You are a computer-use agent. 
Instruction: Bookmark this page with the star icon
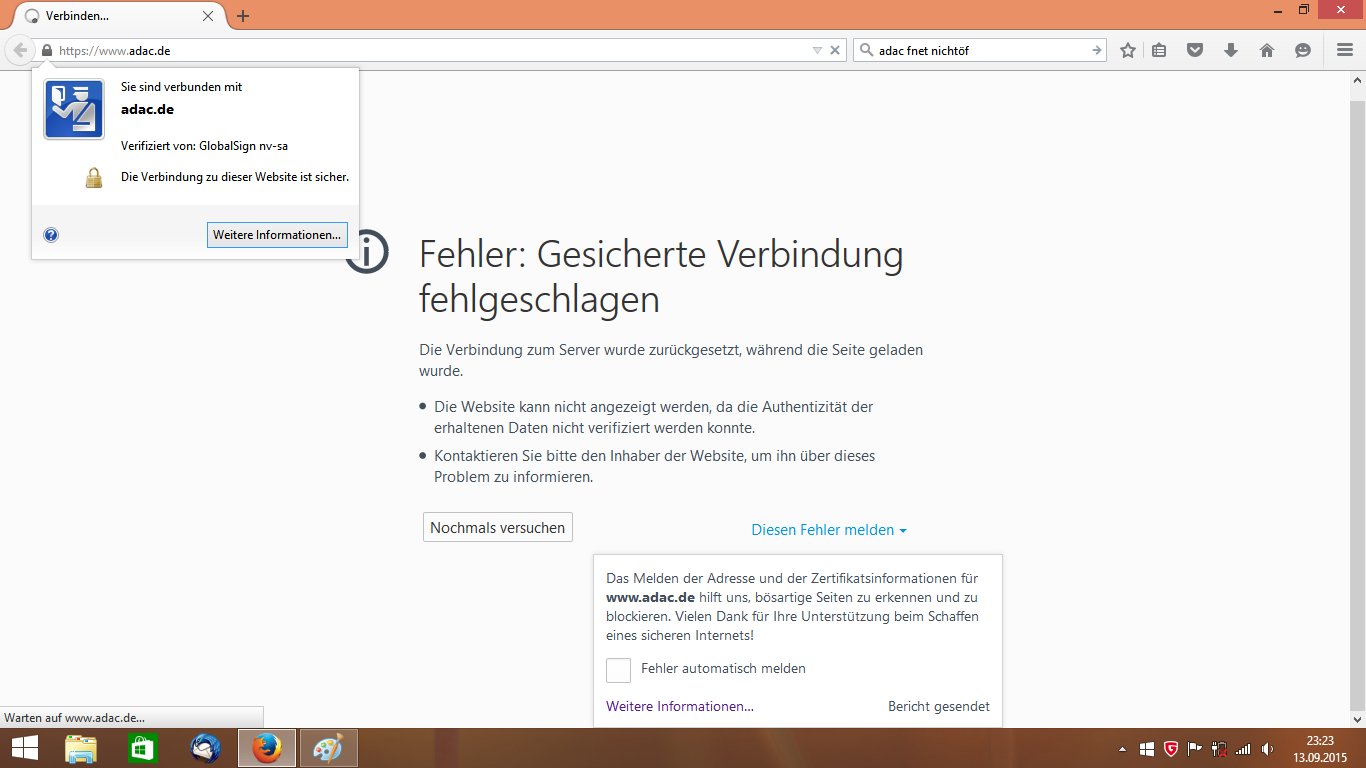tap(1128, 50)
